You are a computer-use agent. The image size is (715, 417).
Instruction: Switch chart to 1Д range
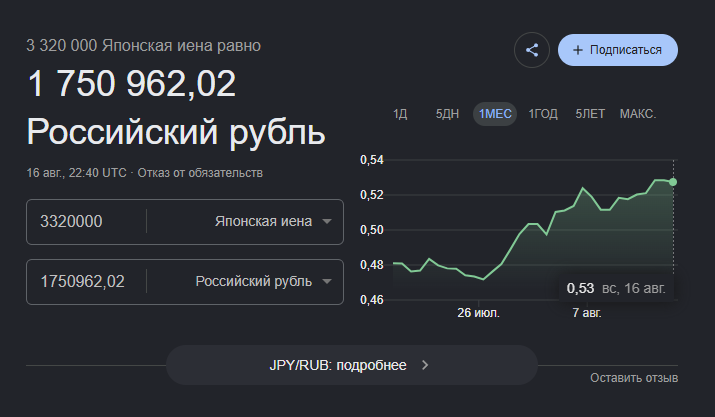[x=400, y=114]
